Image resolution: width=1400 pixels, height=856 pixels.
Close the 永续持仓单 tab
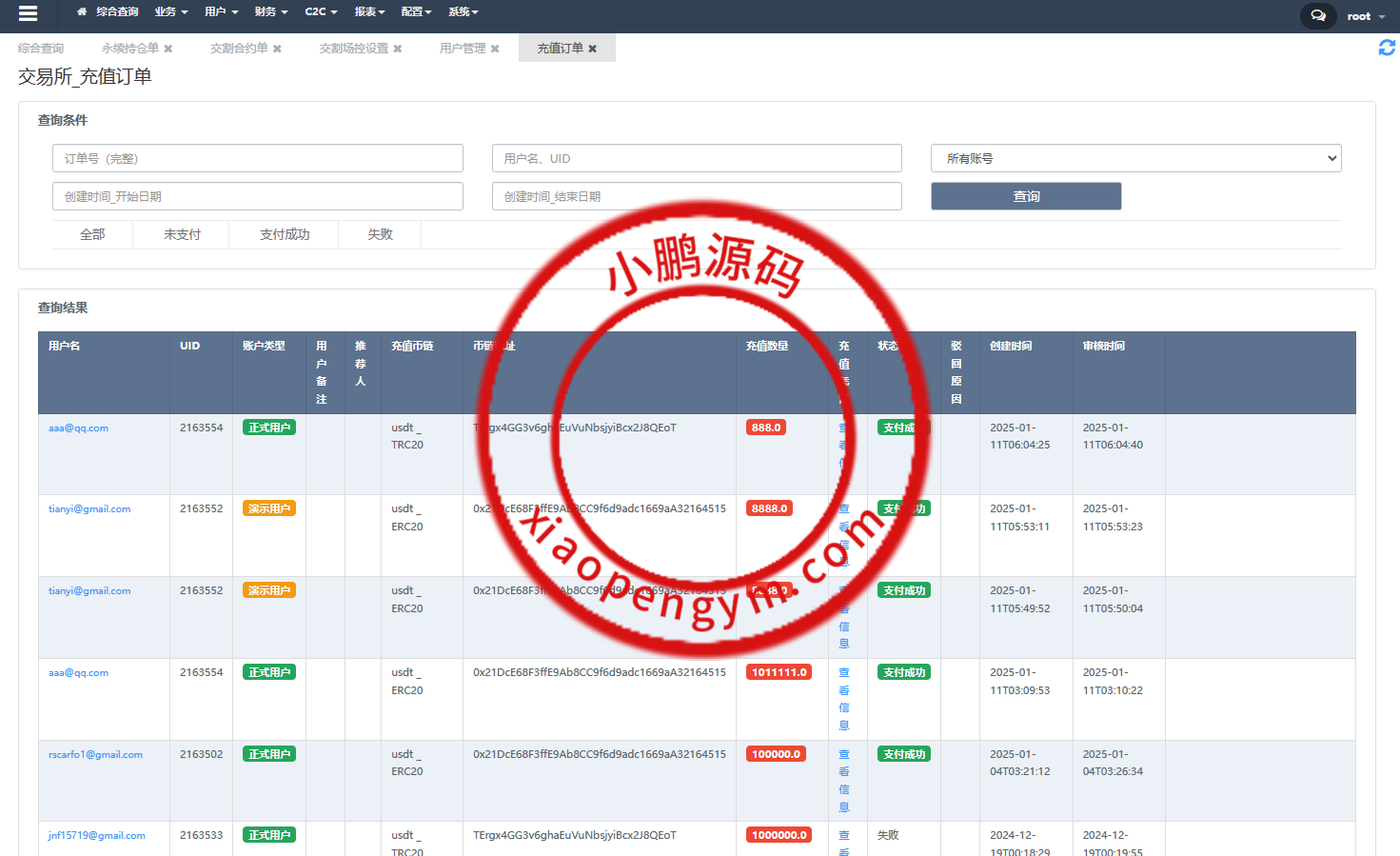pos(168,49)
